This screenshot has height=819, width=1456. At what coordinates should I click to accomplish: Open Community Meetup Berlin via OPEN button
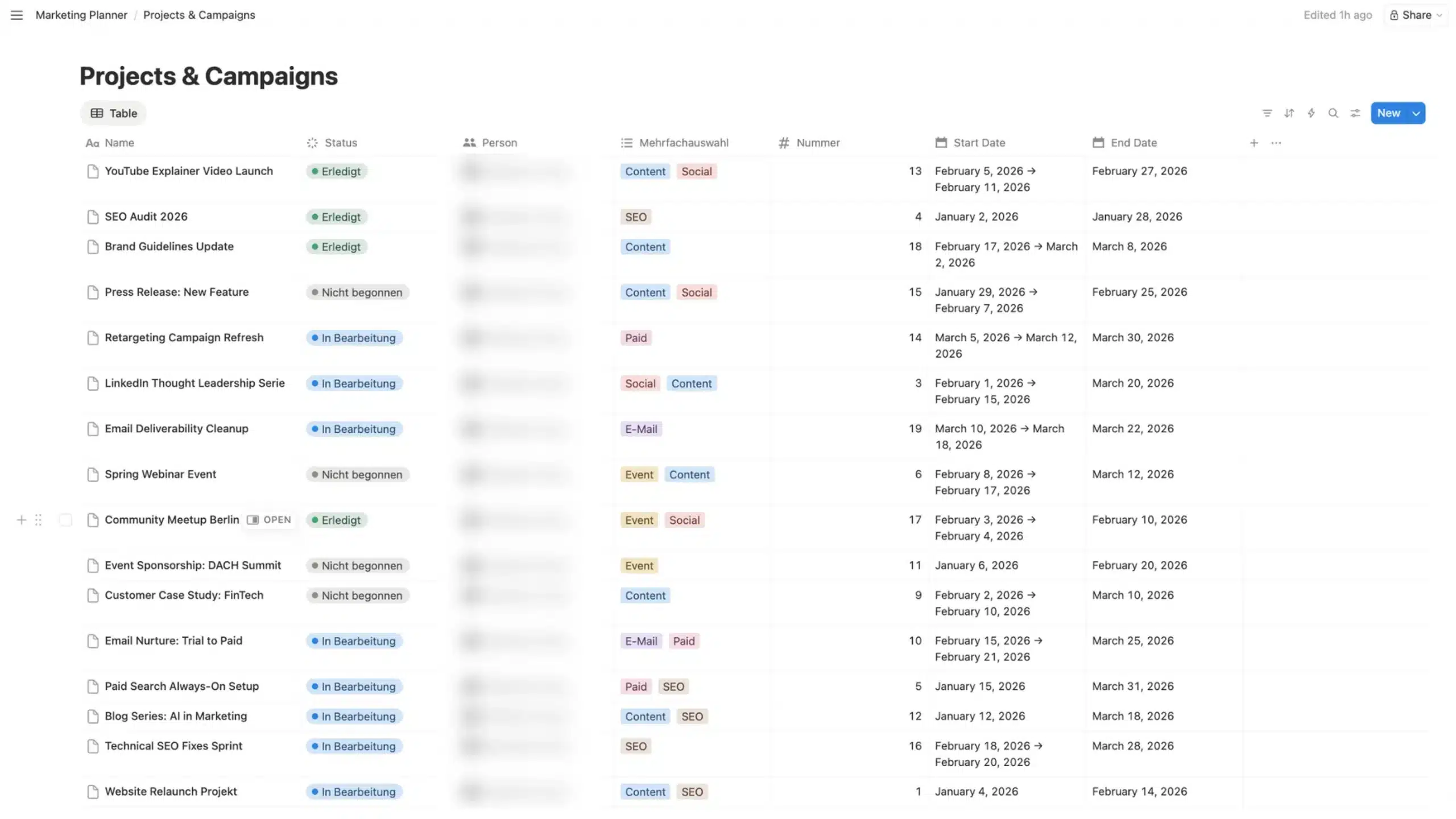[270, 520]
